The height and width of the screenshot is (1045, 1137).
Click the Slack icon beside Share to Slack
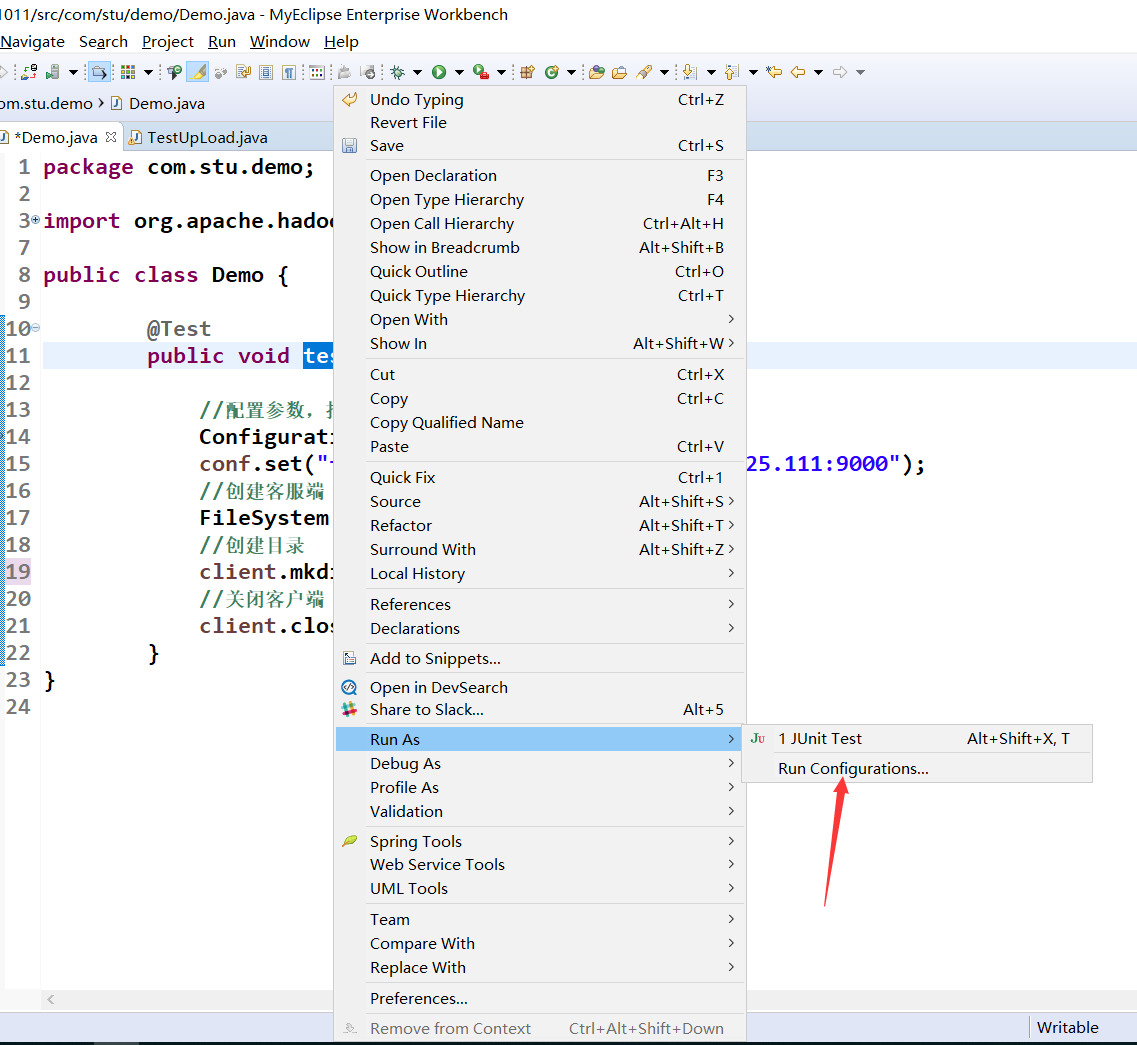(x=350, y=709)
